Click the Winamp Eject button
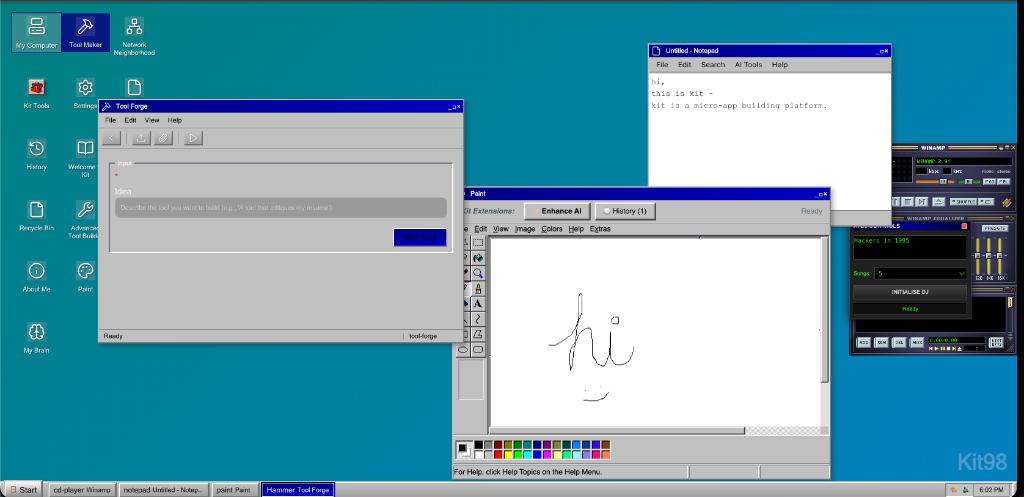This screenshot has width=1024, height=497. (x=938, y=202)
